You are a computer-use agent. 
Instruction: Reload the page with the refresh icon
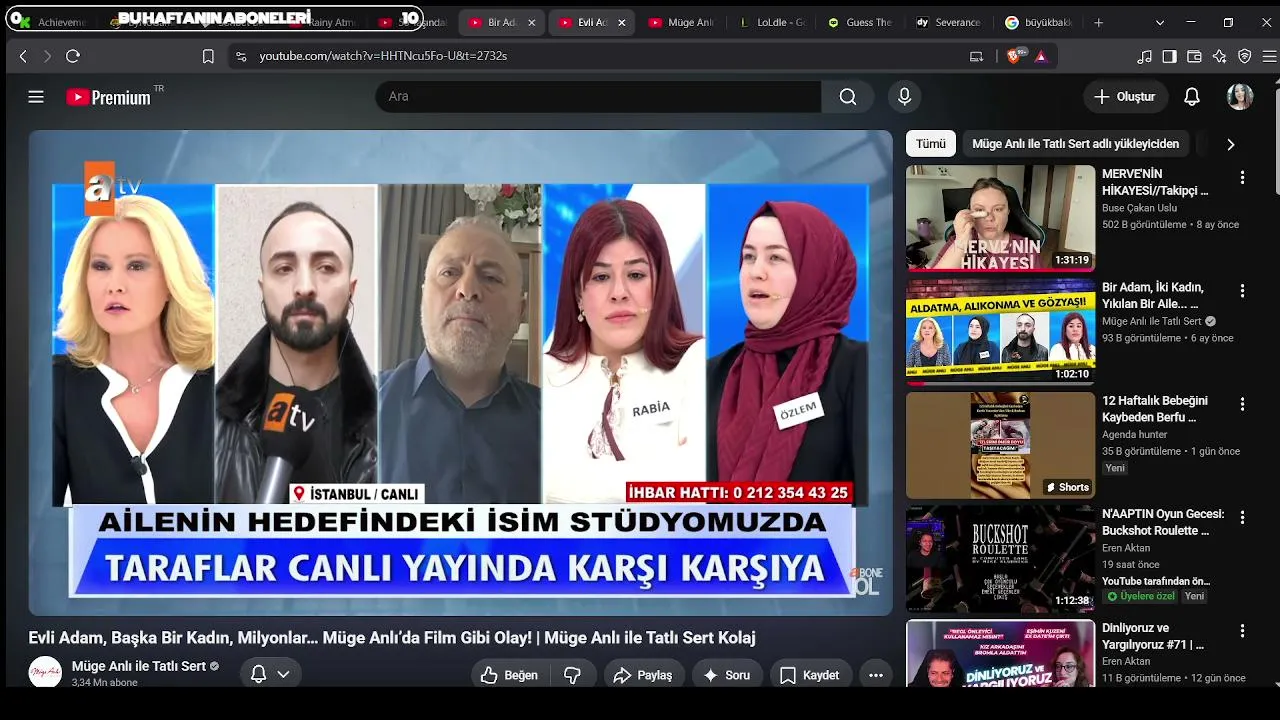coord(73,57)
